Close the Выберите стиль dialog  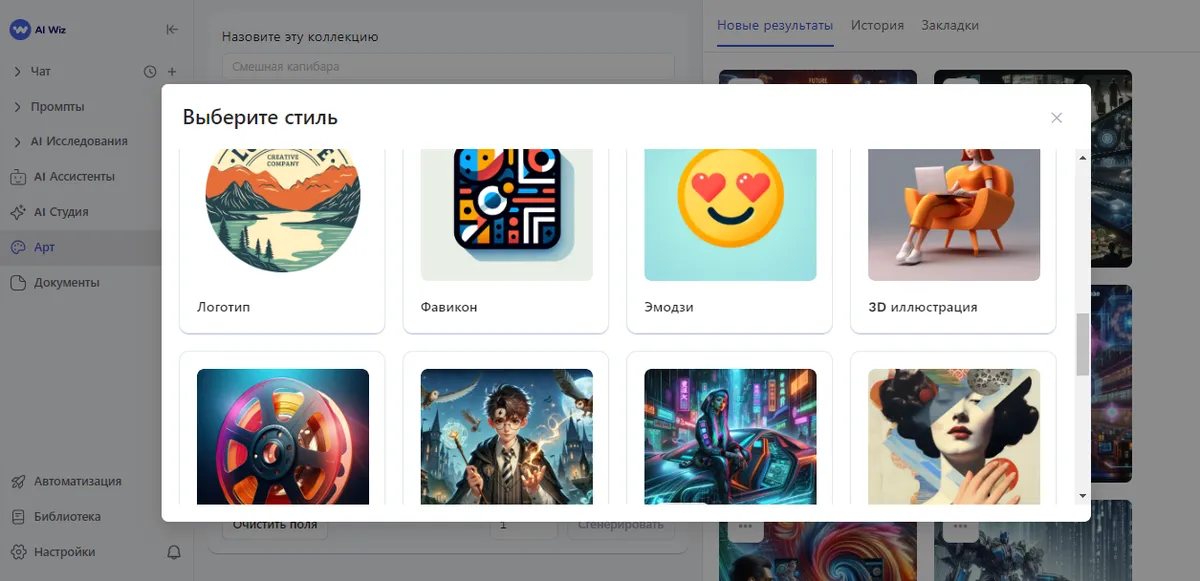click(x=1056, y=118)
